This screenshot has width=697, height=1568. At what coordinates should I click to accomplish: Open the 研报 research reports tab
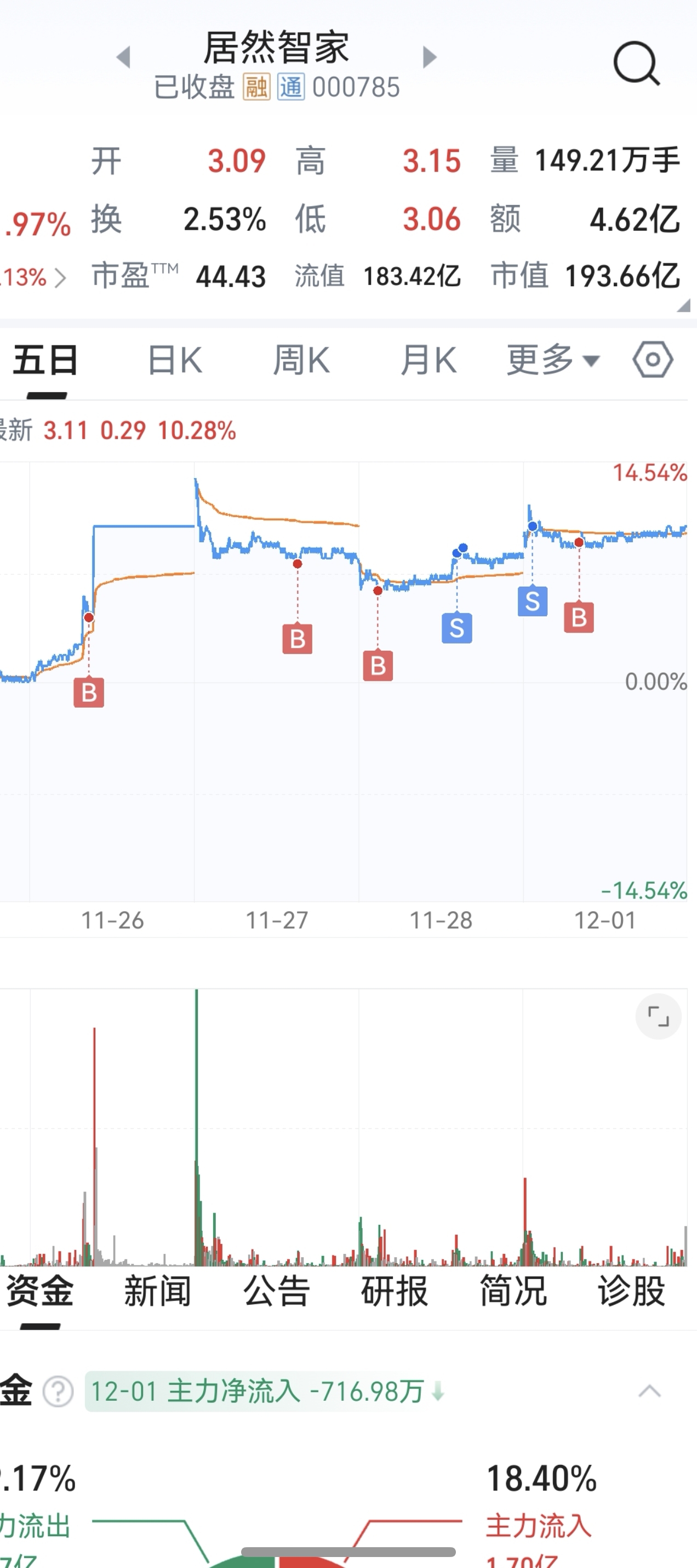click(x=394, y=1291)
